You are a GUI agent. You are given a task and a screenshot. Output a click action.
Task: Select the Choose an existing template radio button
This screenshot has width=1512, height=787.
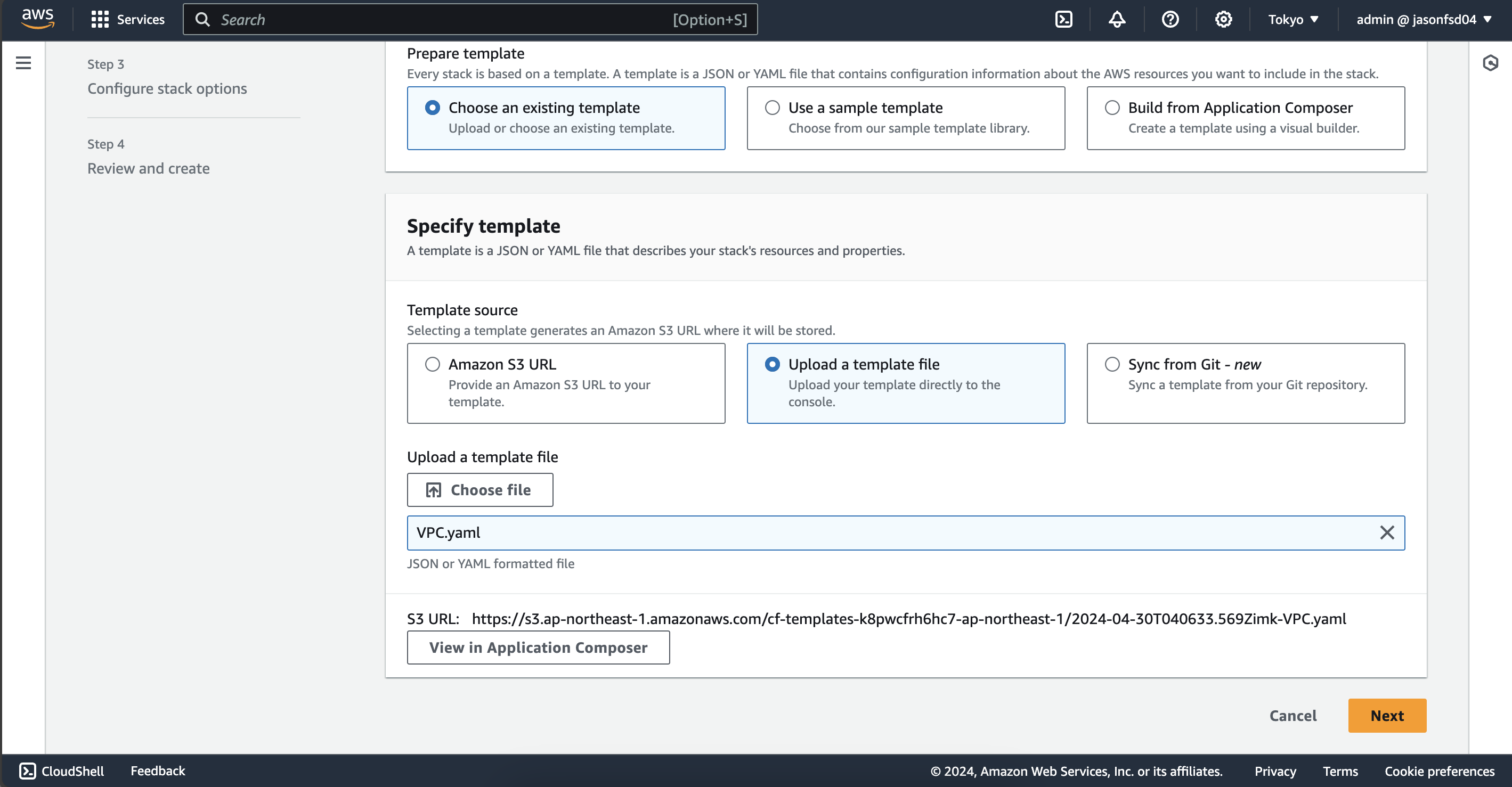[430, 107]
